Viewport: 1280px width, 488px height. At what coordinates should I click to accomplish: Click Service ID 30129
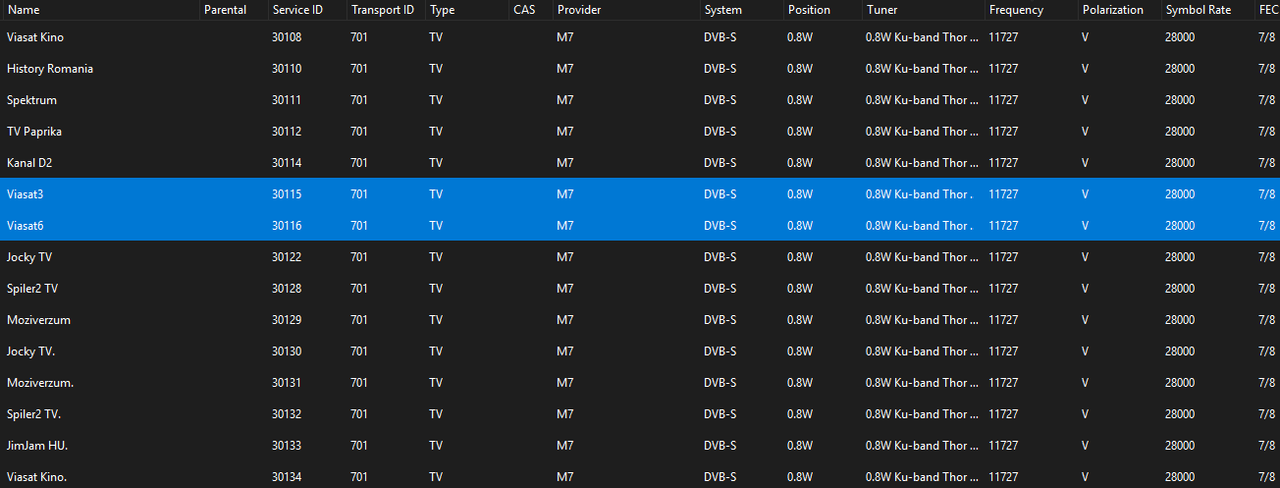coord(286,320)
